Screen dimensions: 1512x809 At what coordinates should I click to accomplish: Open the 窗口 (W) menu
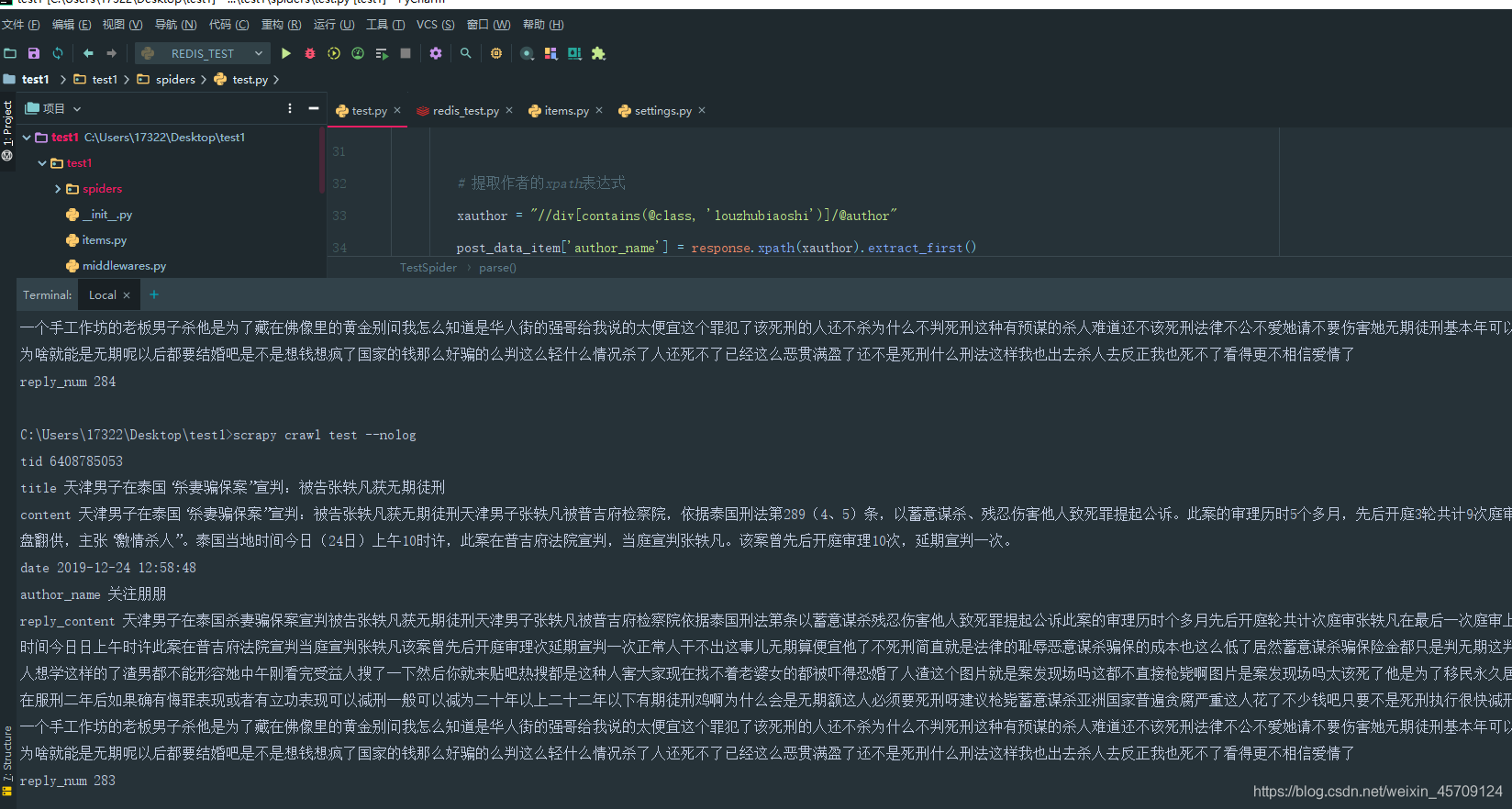488,25
